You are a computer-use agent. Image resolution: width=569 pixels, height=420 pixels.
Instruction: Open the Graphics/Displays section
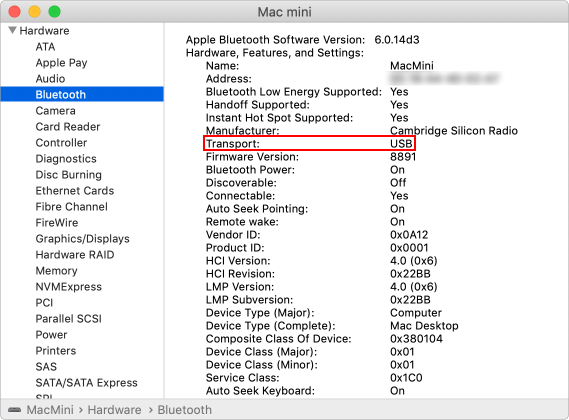coord(82,238)
